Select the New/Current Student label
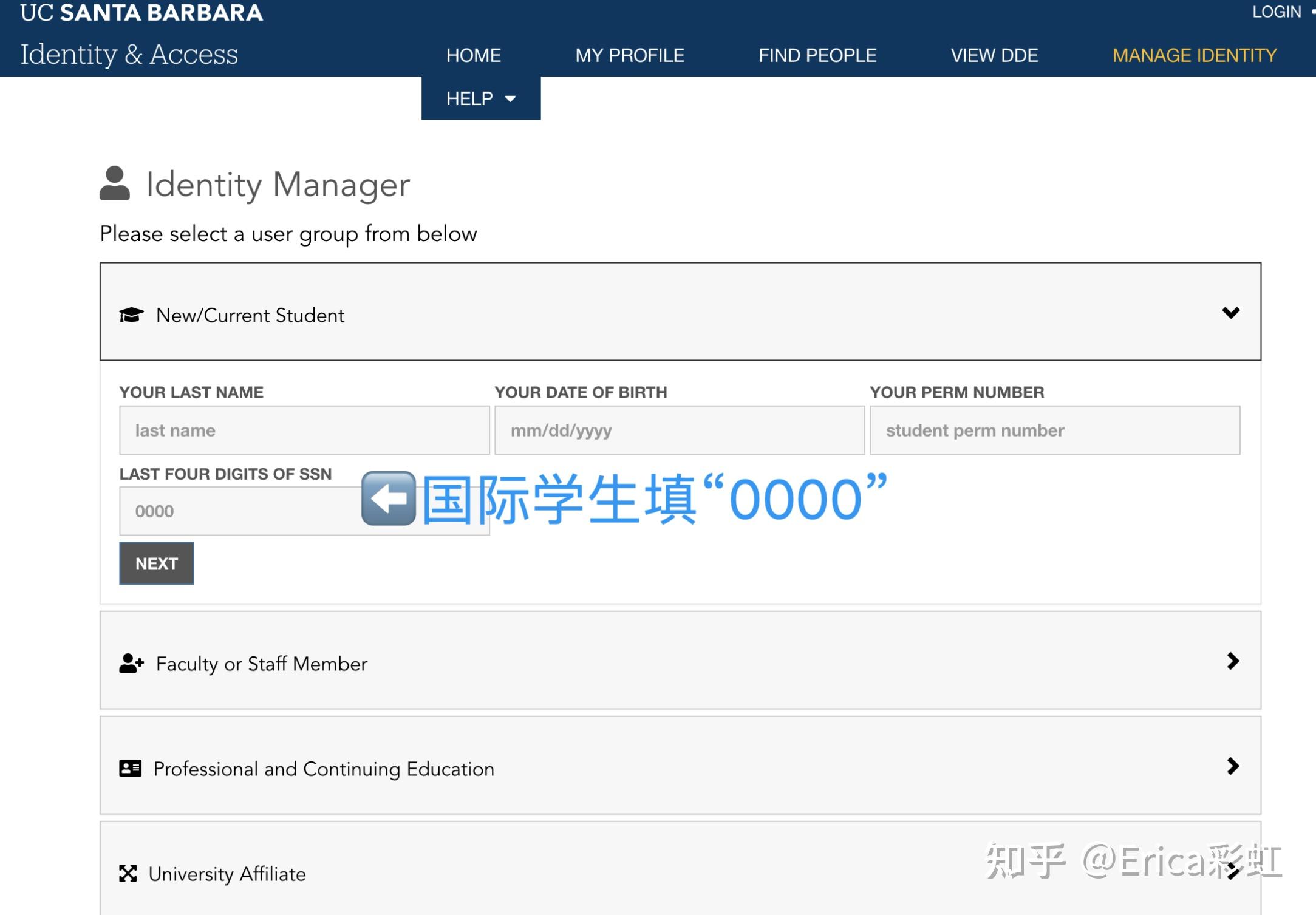The width and height of the screenshot is (1316, 915). [250, 315]
